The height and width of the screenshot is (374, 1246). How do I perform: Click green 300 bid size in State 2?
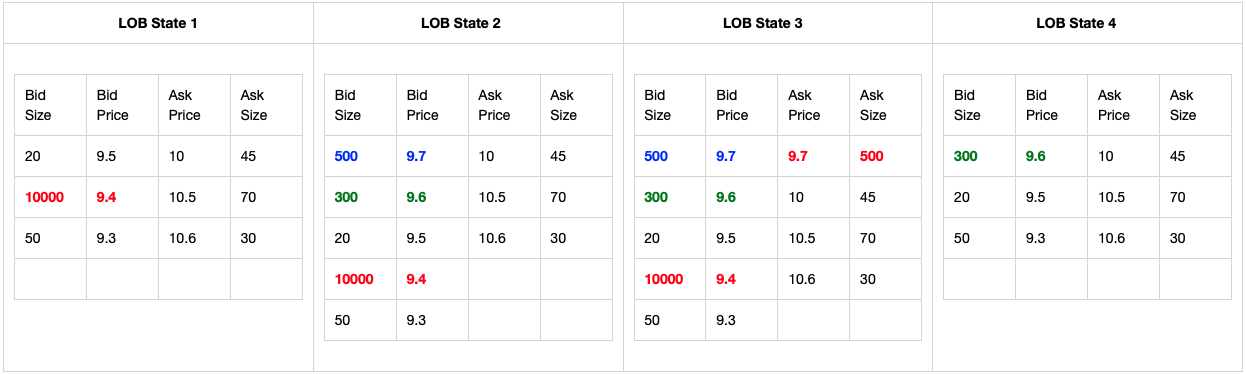pos(347,197)
